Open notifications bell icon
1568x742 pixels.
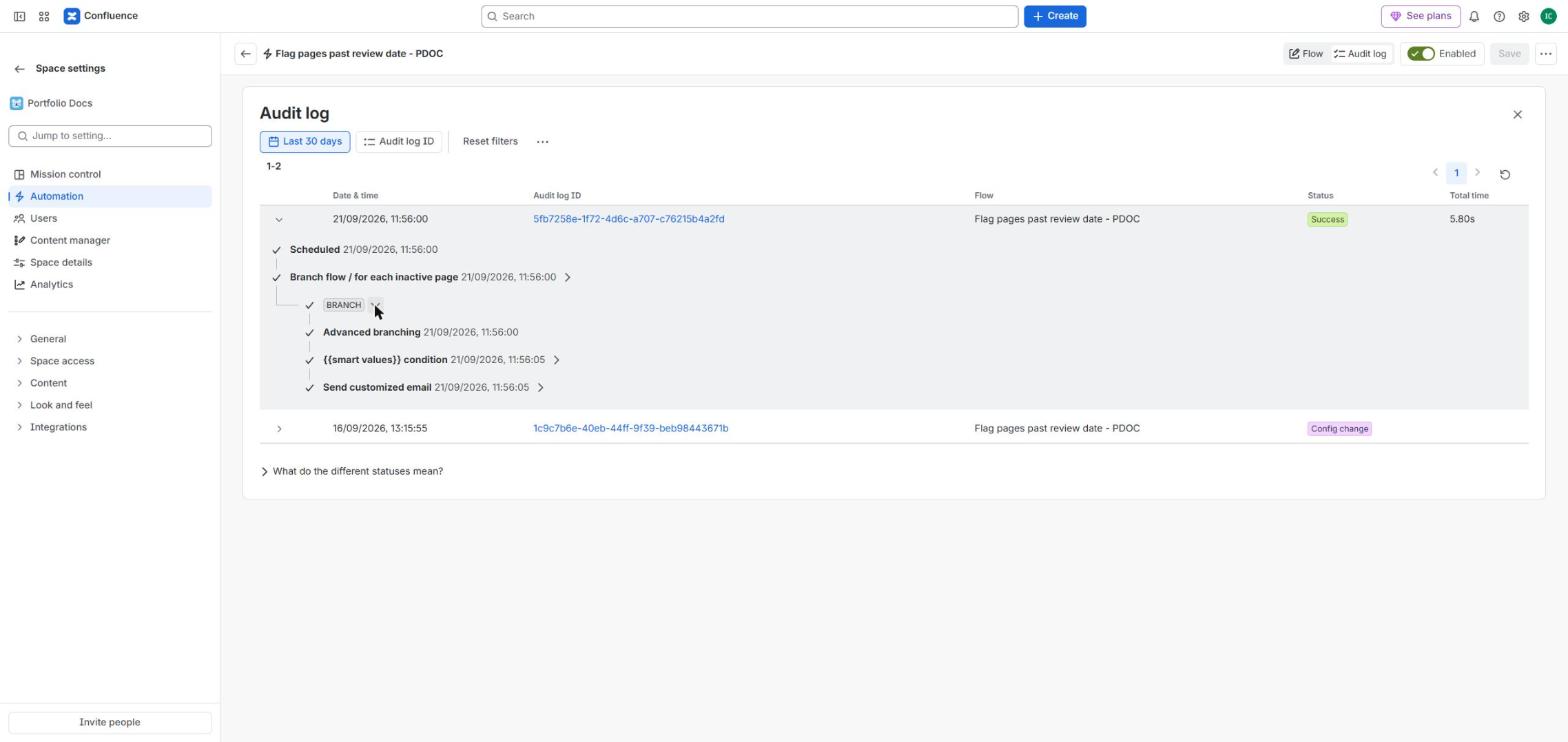coord(1474,16)
